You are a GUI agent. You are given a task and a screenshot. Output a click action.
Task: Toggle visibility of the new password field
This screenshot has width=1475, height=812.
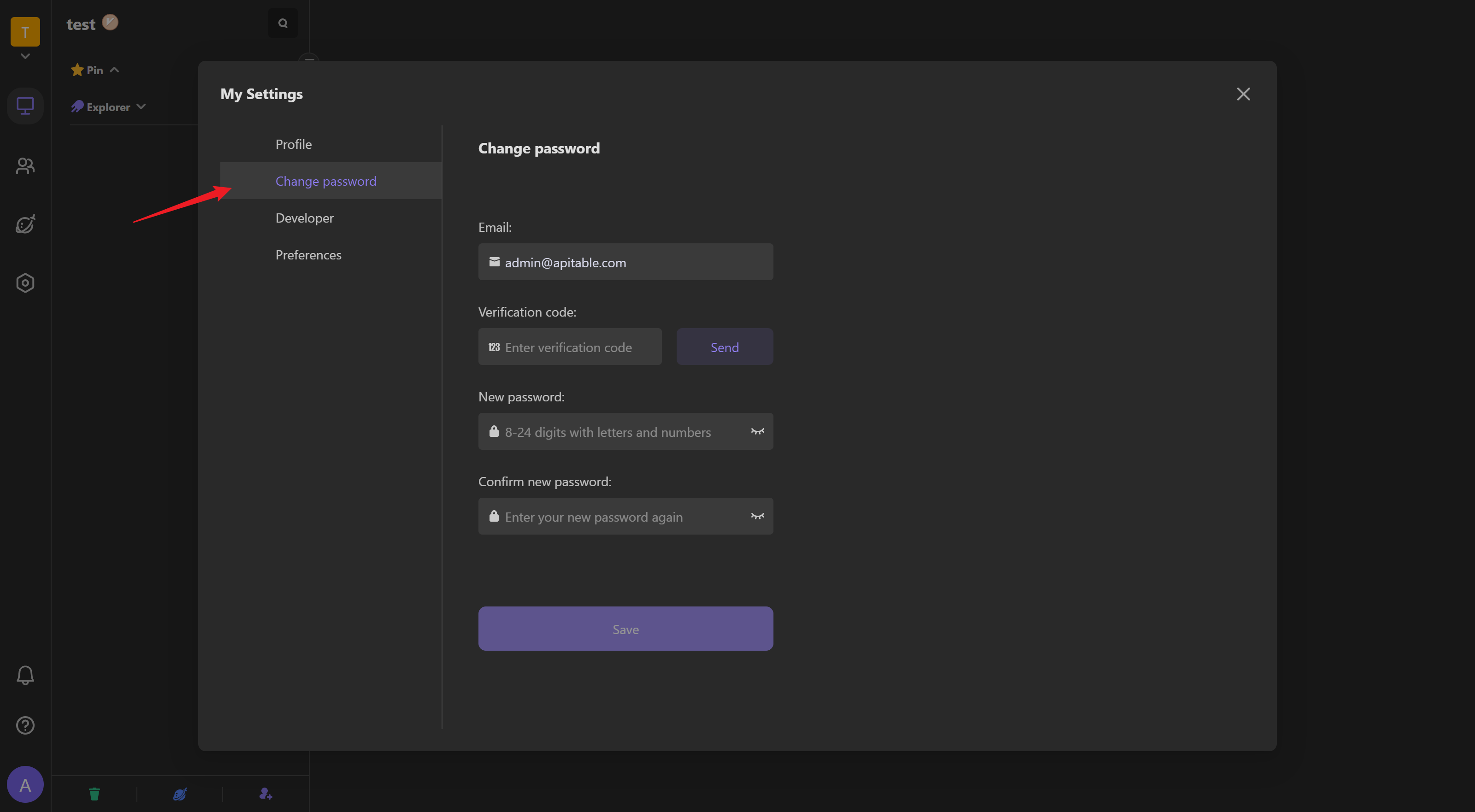pos(757,432)
